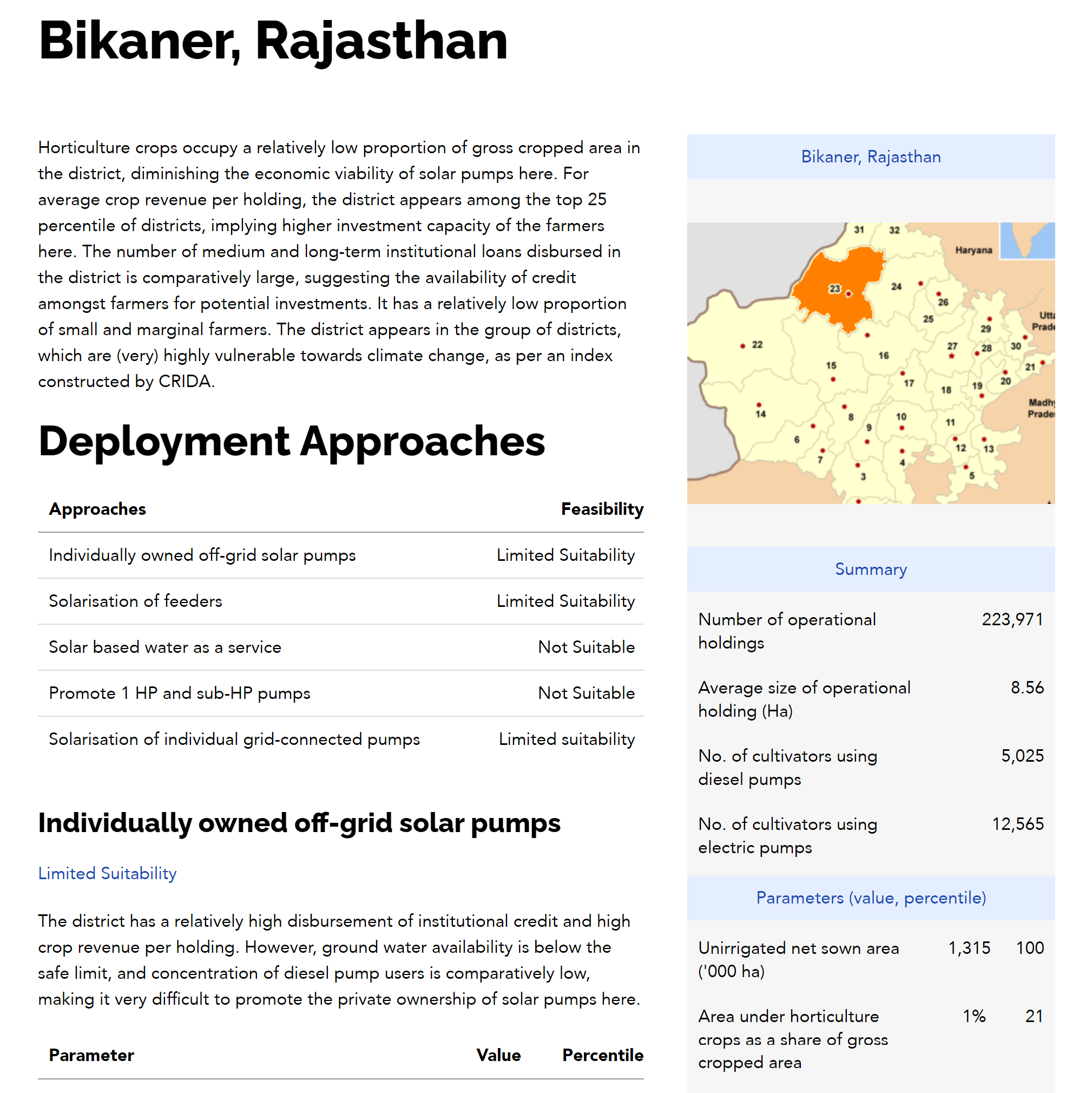
Task: Click district number 15 on the map
Action: [x=831, y=365]
